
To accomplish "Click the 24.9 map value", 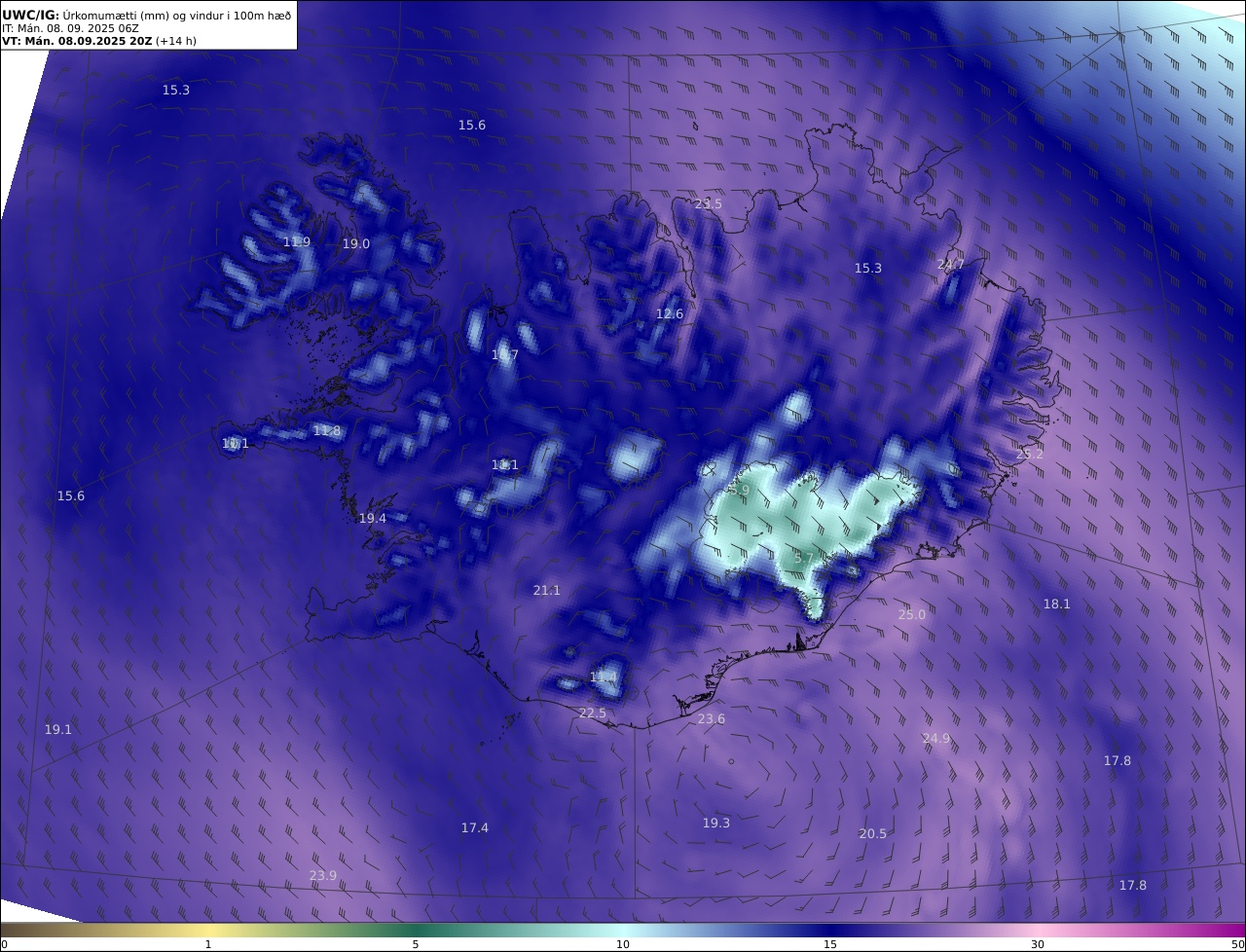I will click(x=936, y=740).
